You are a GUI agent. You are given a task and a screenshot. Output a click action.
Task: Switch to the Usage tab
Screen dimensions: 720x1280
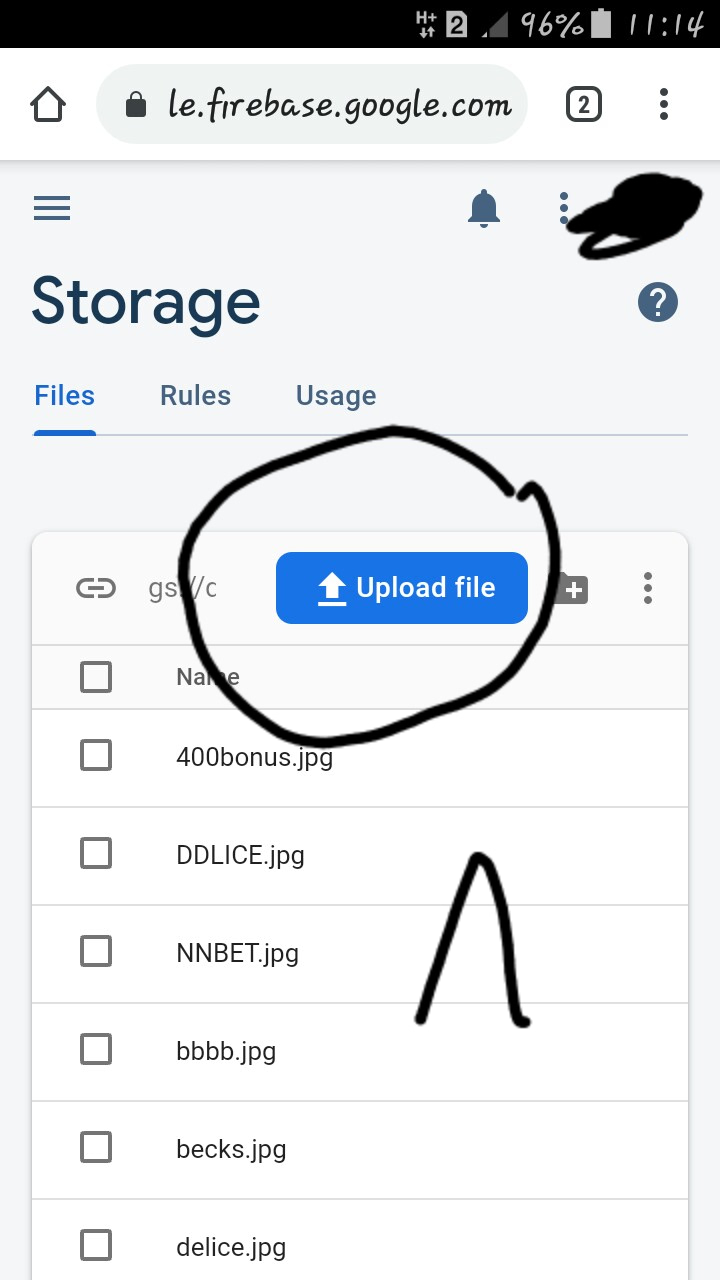tap(336, 396)
